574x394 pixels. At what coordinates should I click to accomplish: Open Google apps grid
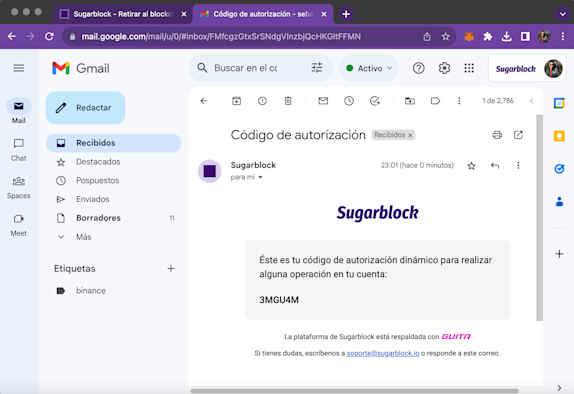pos(469,68)
